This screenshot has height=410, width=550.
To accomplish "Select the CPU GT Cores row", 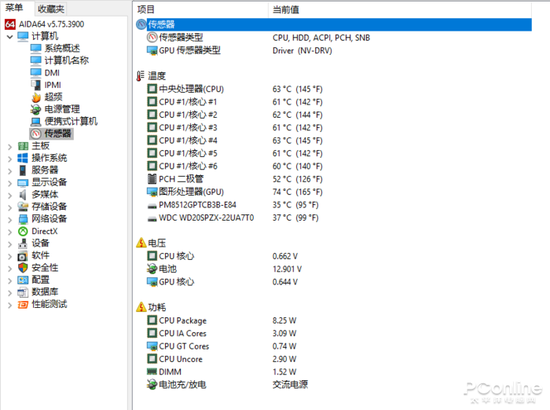I will coord(333,346).
